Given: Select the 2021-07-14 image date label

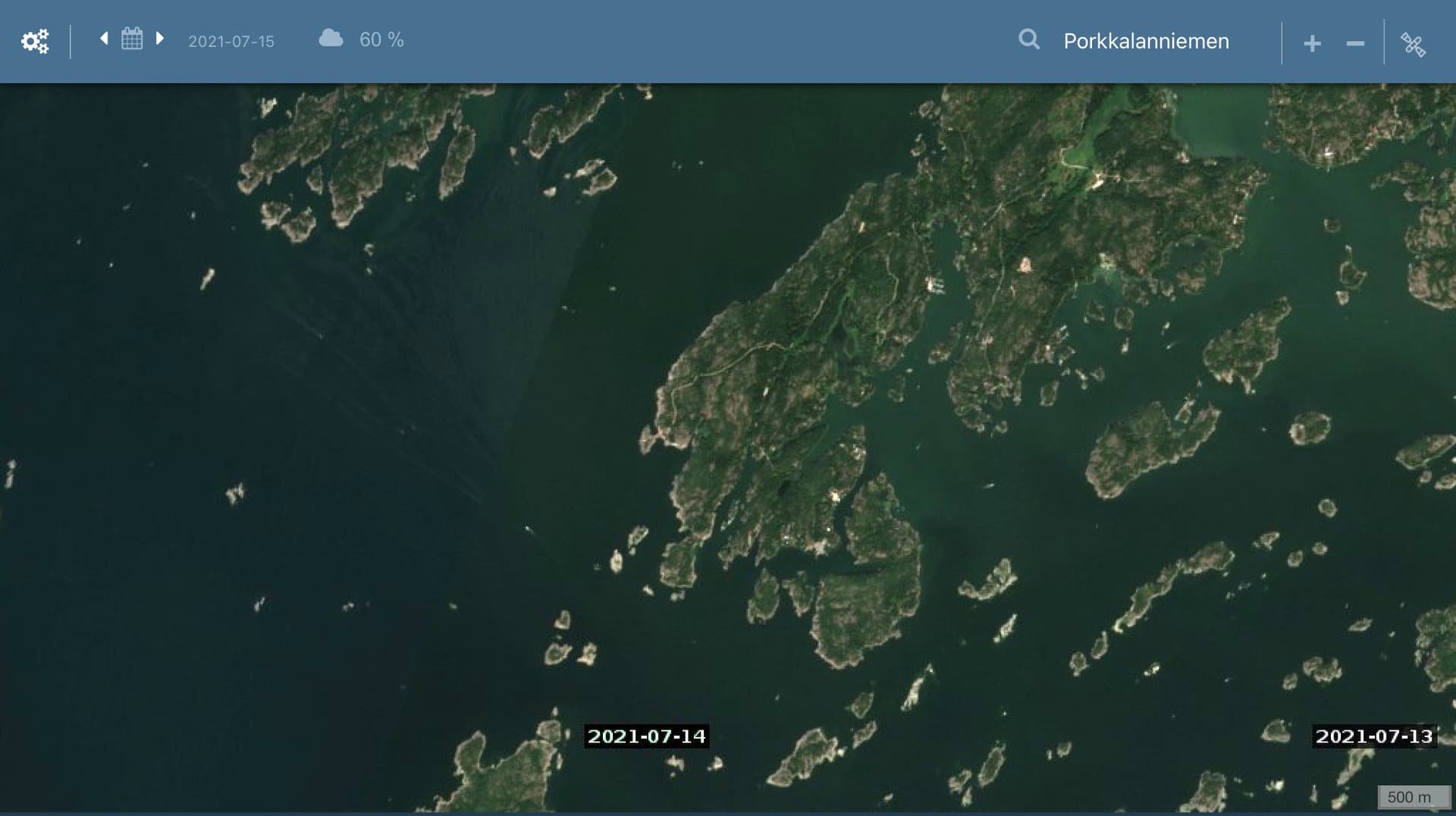Looking at the screenshot, I should pos(646,736).
